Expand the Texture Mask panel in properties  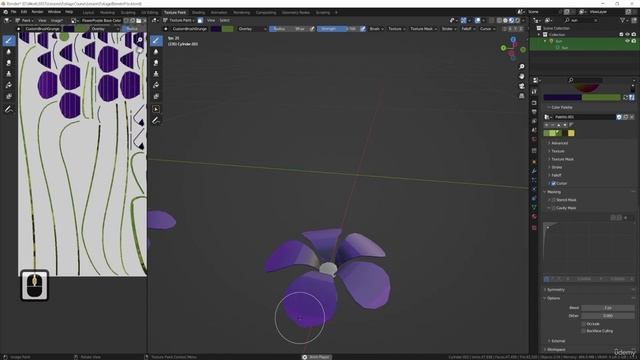click(x=562, y=159)
